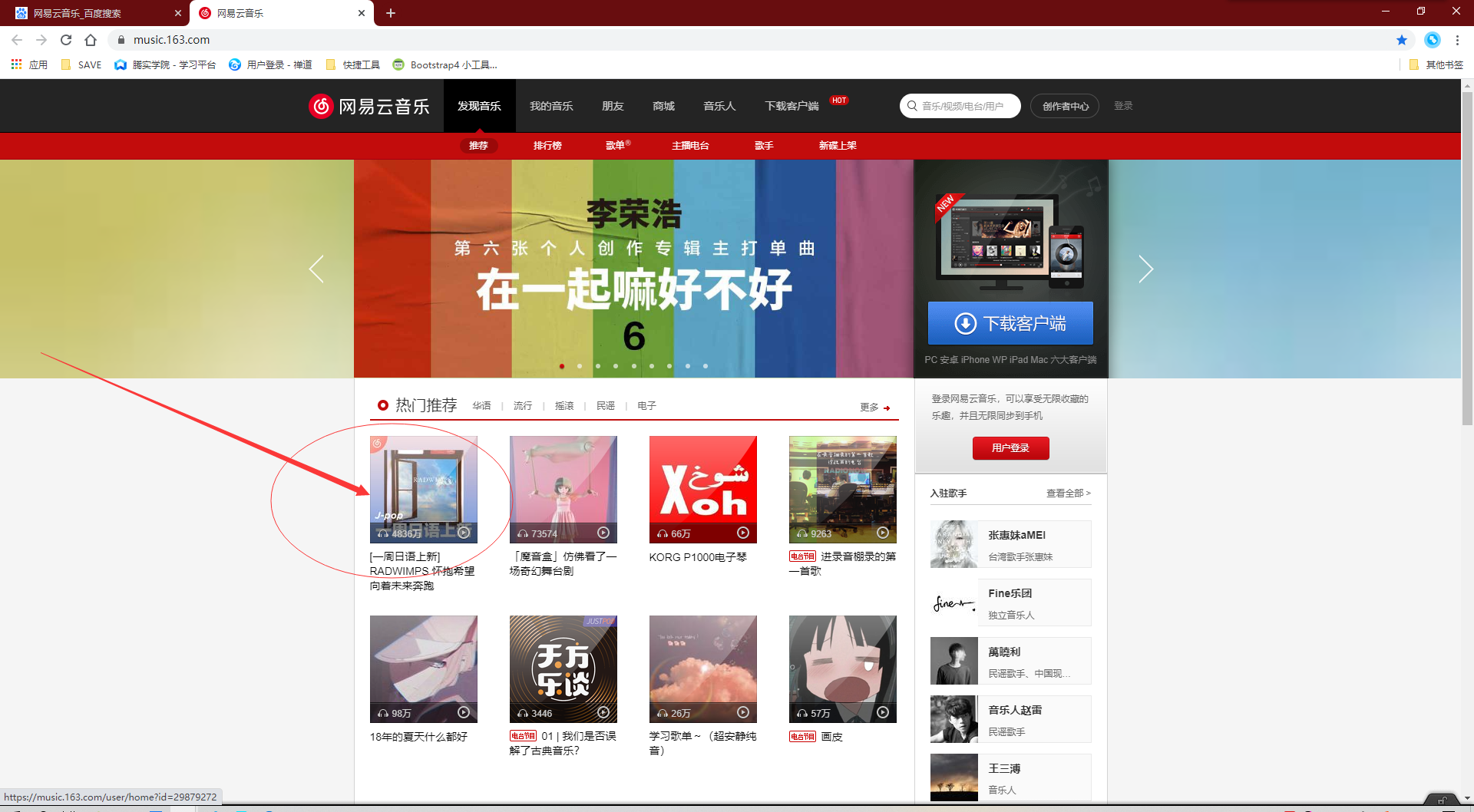Open new browser tab with plus
Screen dimensions: 1474x812
click(x=391, y=13)
